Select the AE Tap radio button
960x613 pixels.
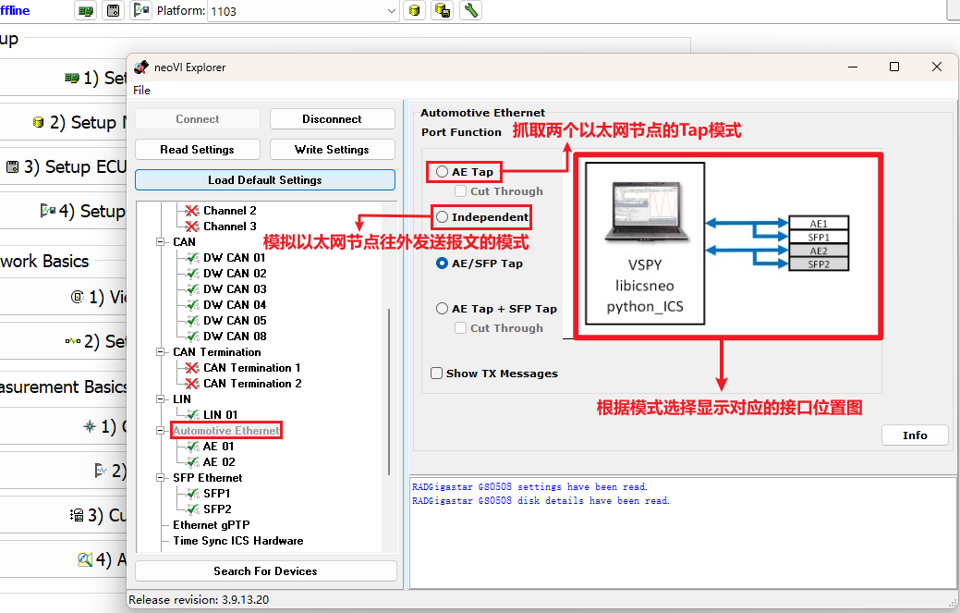click(x=442, y=172)
